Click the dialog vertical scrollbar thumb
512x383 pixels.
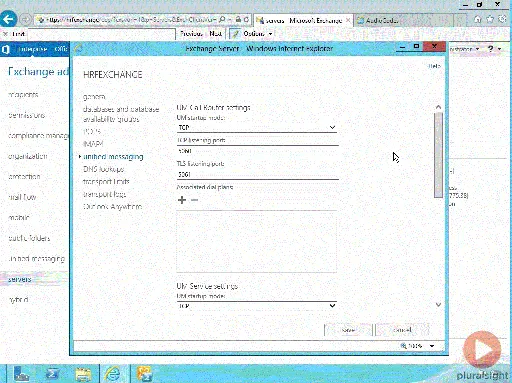point(438,155)
